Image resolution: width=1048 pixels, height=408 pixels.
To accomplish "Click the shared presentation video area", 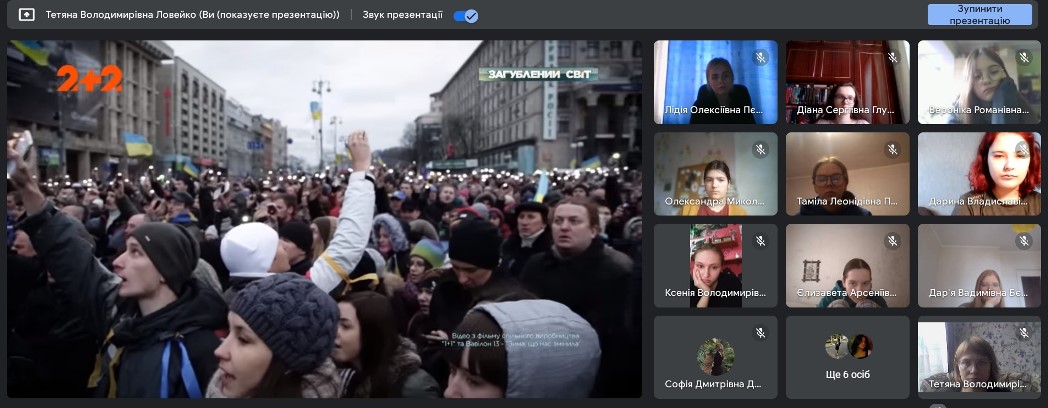I will [x=325, y=218].
